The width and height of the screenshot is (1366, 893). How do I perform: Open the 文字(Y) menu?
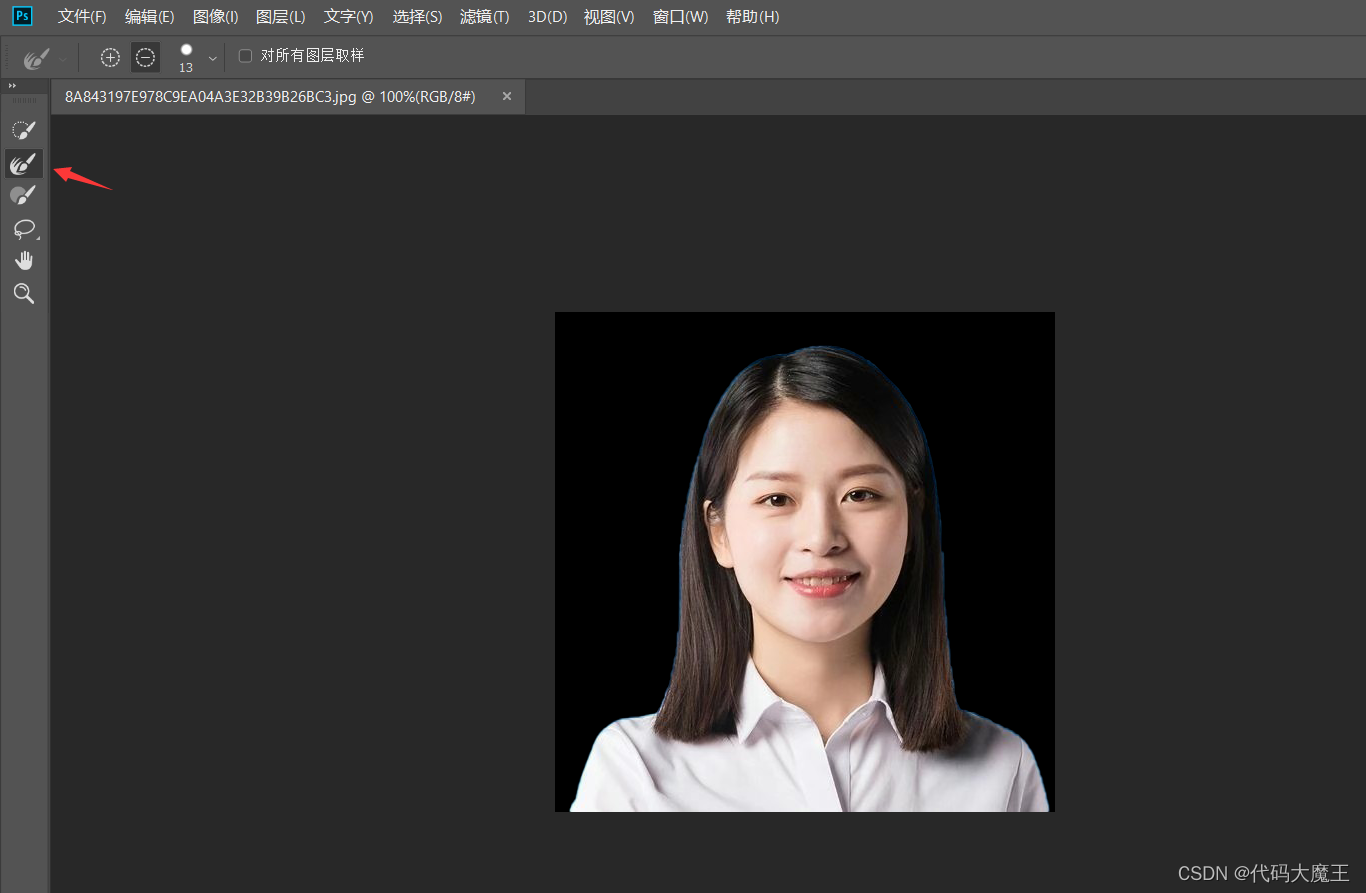pos(348,17)
